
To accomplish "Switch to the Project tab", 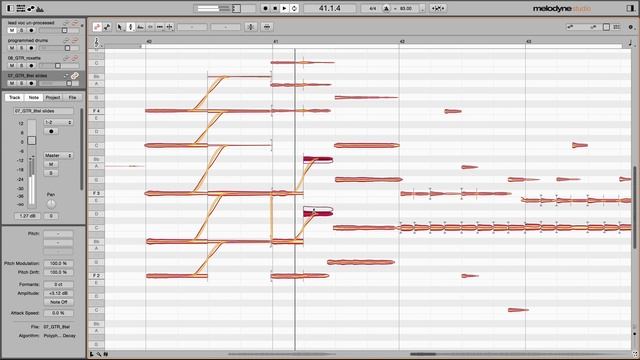I will click(53, 97).
